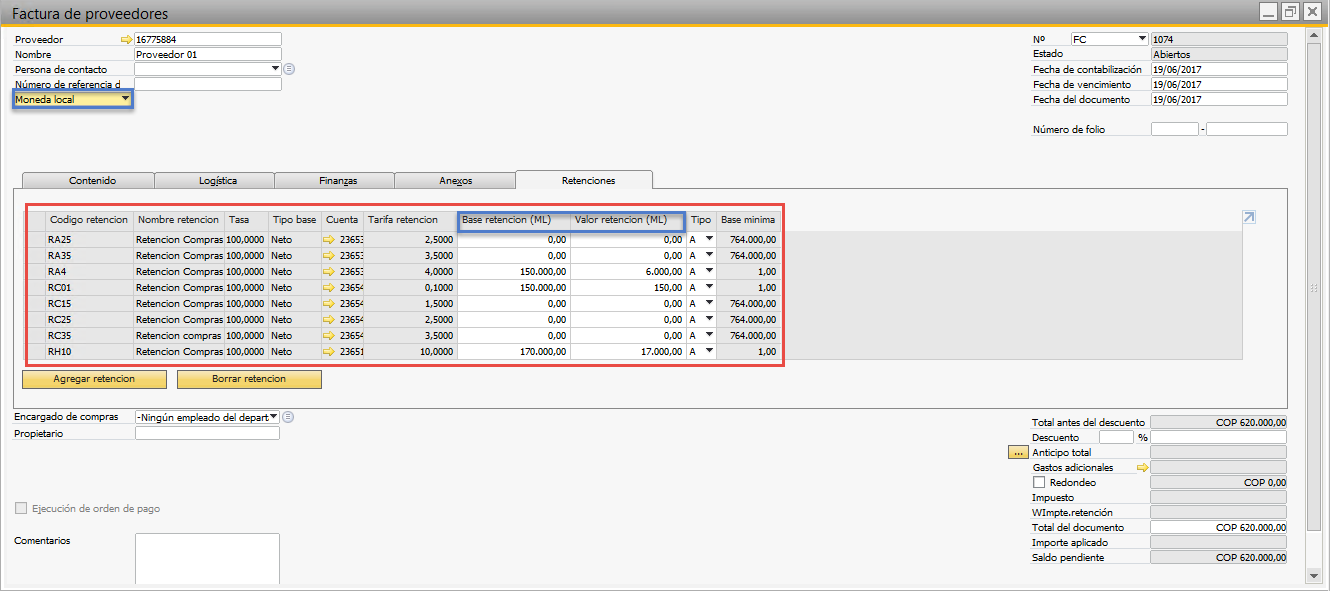Switch to the Finanzas tab
The width and height of the screenshot is (1330, 591).
click(x=338, y=180)
